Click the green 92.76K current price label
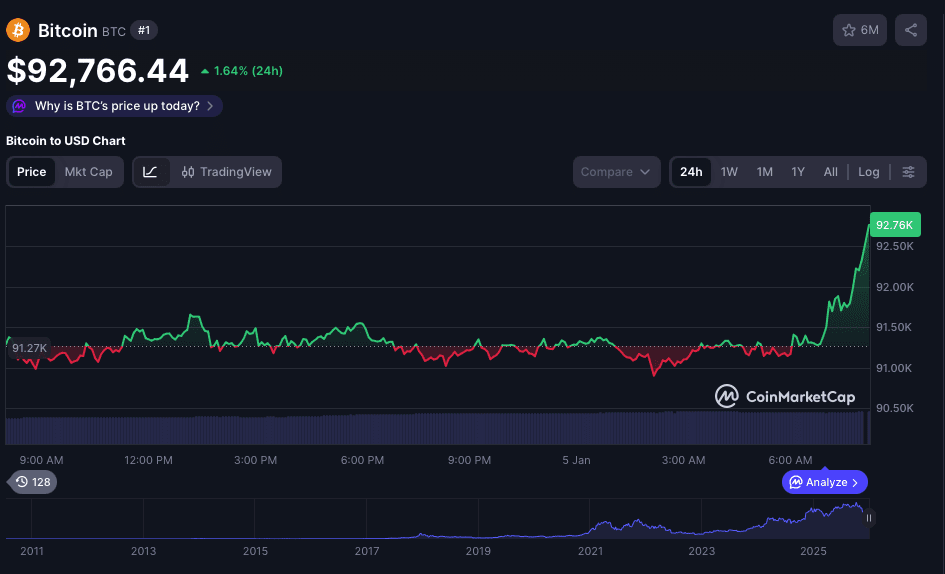The height and width of the screenshot is (574, 945). pos(893,225)
